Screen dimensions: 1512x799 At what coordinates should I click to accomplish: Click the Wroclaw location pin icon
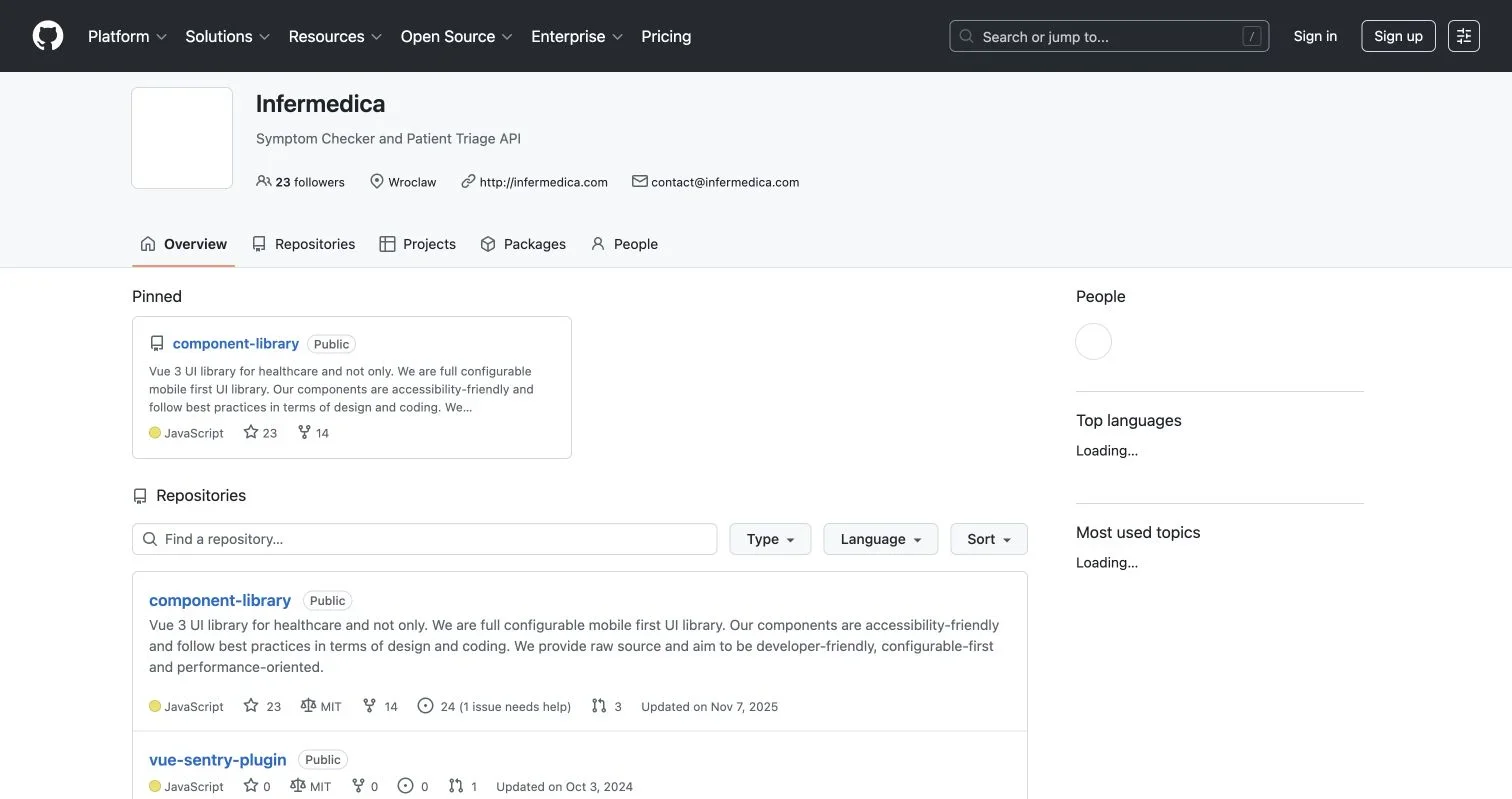tap(377, 181)
